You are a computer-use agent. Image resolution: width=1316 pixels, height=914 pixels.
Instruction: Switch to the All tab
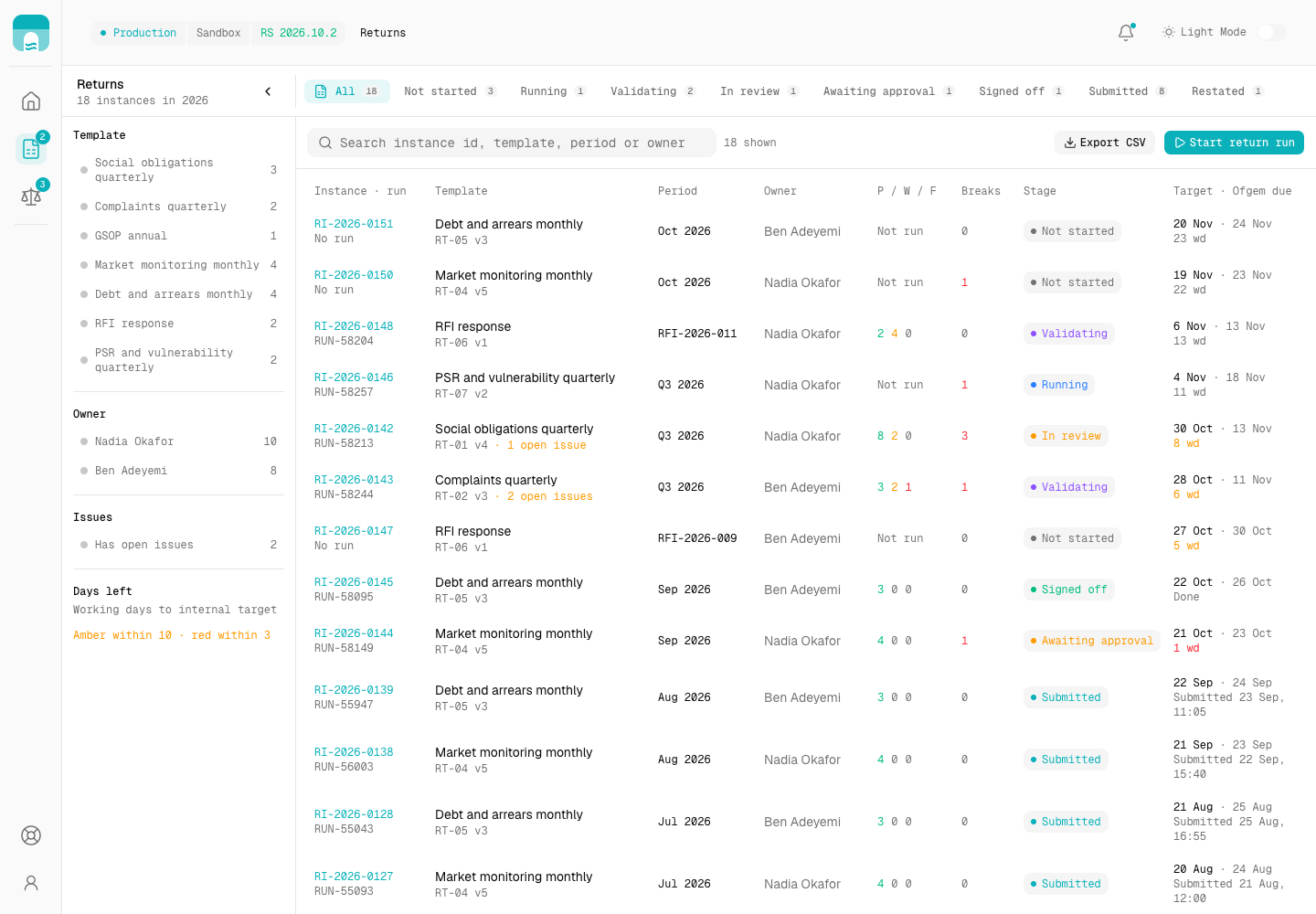point(346,91)
